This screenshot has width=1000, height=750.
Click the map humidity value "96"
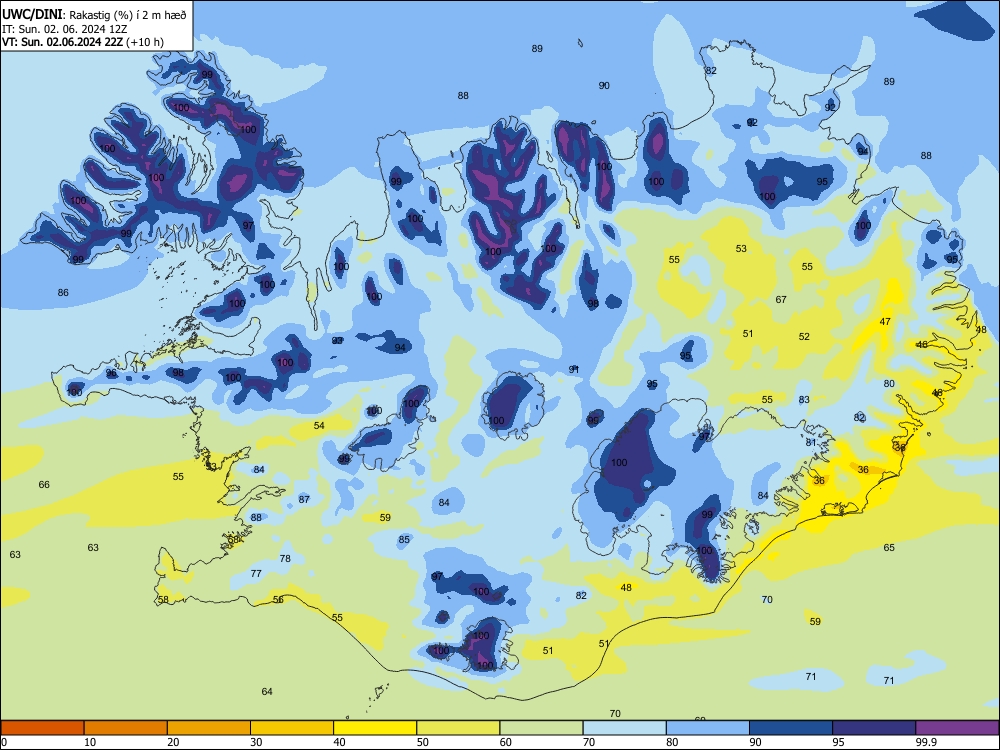click(112, 374)
